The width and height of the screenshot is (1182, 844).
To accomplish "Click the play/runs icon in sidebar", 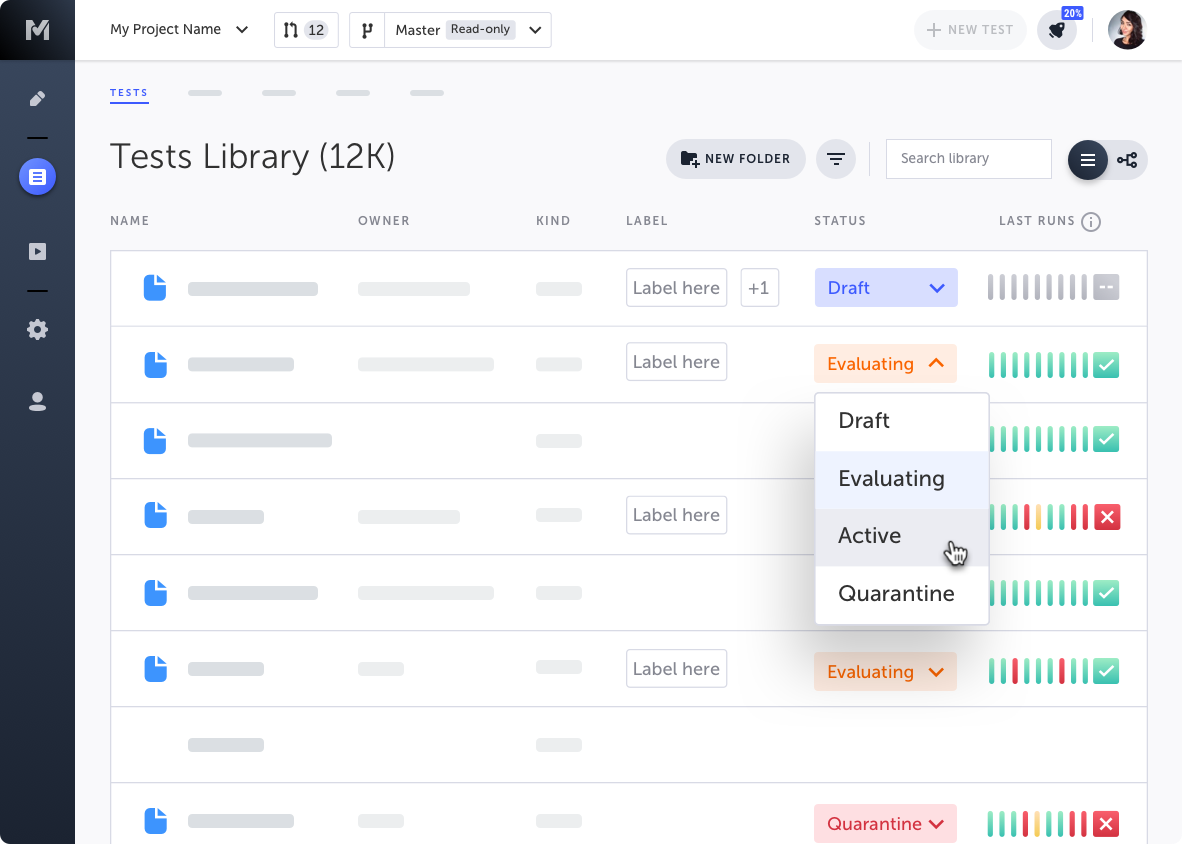I will coord(37,251).
